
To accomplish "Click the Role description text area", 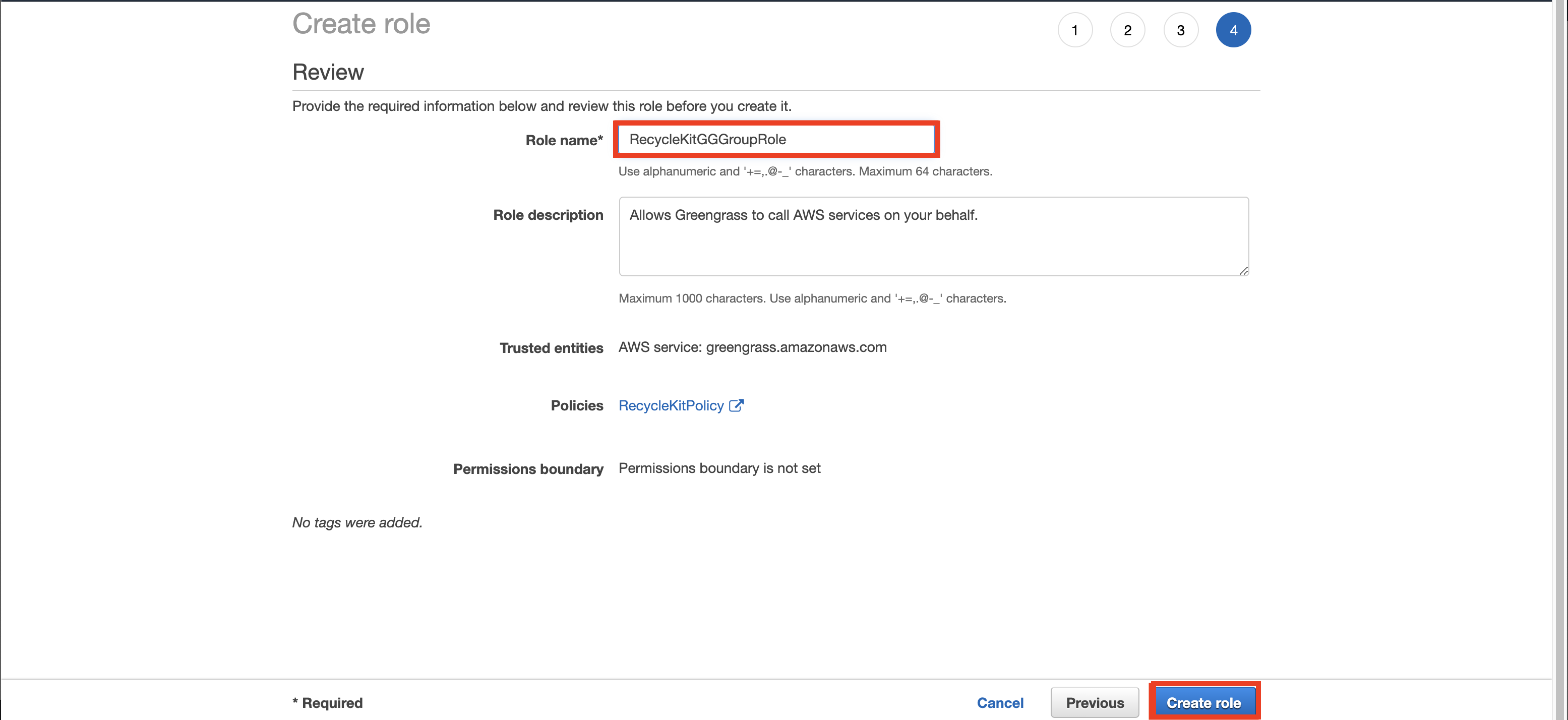I will coord(934,236).
